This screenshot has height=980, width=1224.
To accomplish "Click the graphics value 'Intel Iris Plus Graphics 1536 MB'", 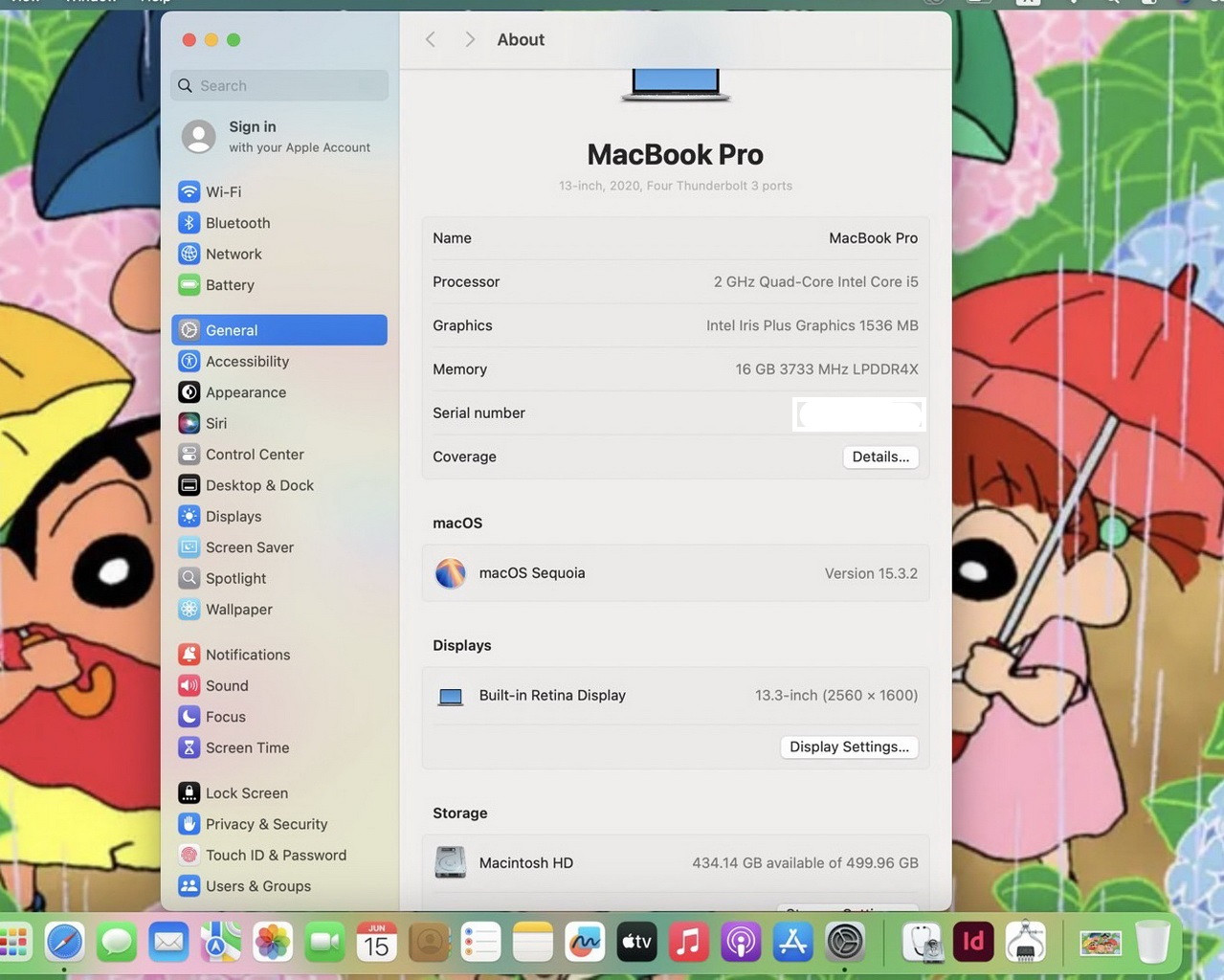I will click(x=812, y=325).
